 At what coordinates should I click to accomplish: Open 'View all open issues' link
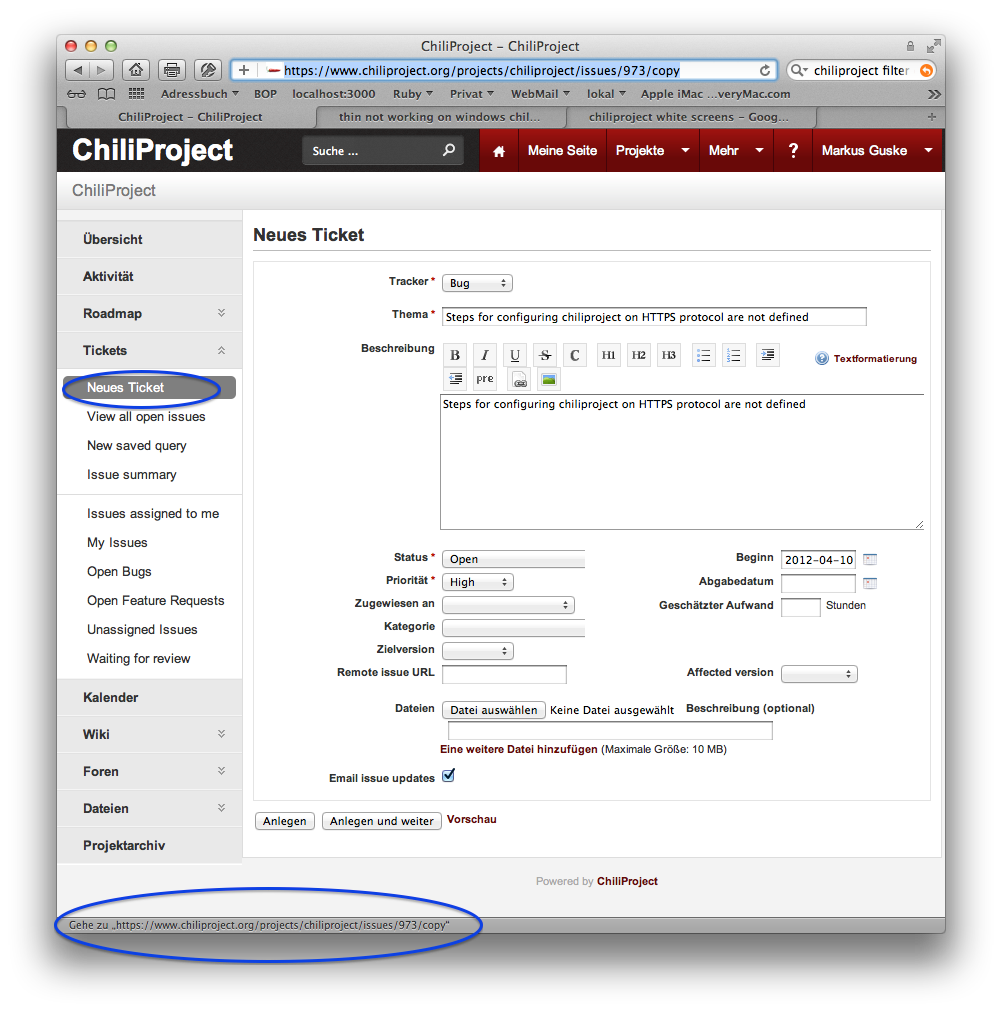(x=146, y=417)
